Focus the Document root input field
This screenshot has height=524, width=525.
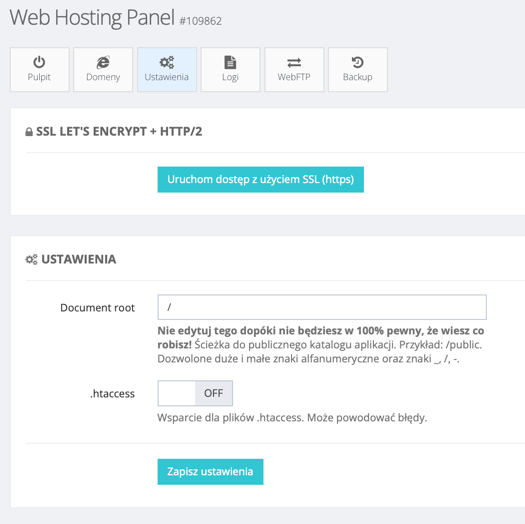[322, 307]
